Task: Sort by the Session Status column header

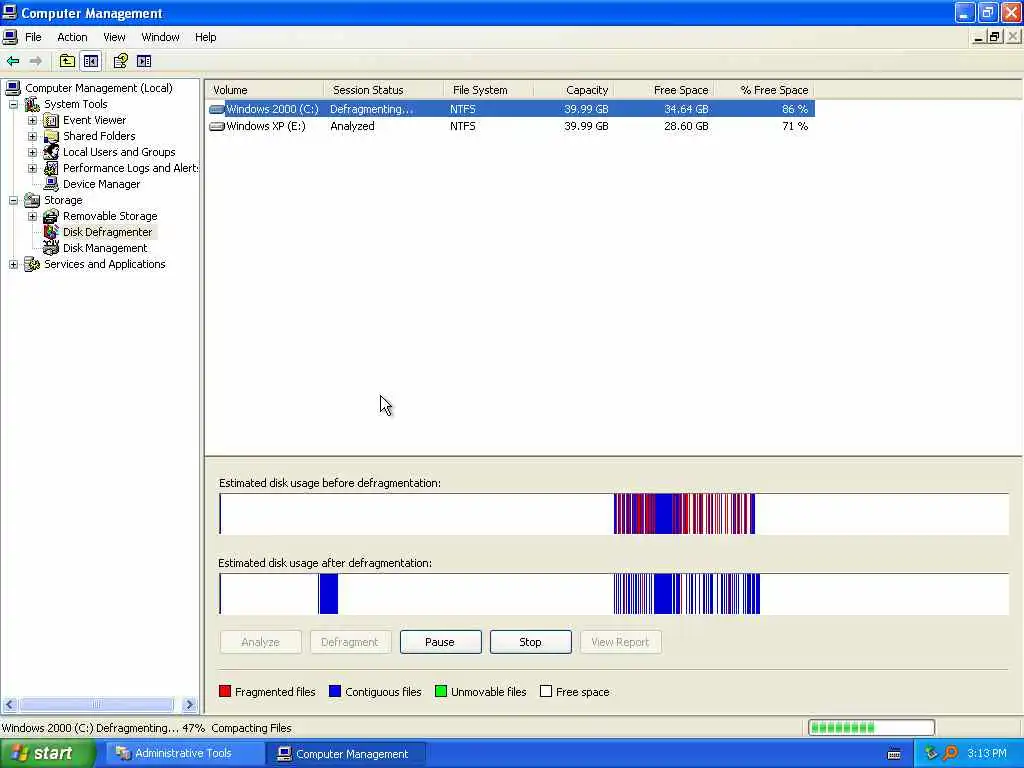Action: point(384,90)
